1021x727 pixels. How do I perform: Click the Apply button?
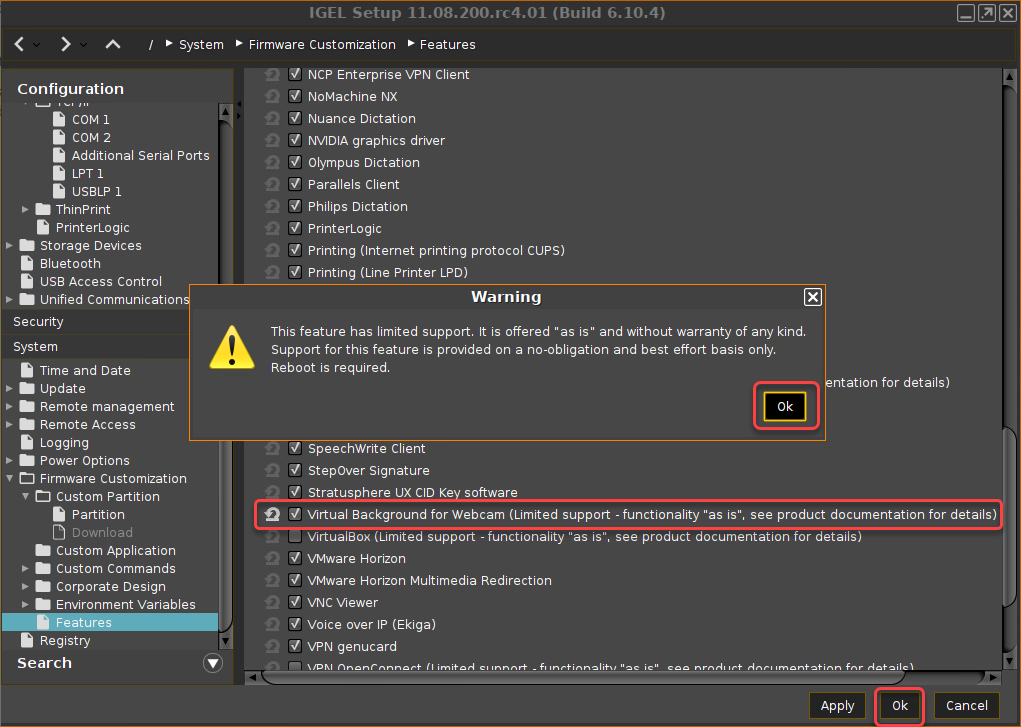837,705
